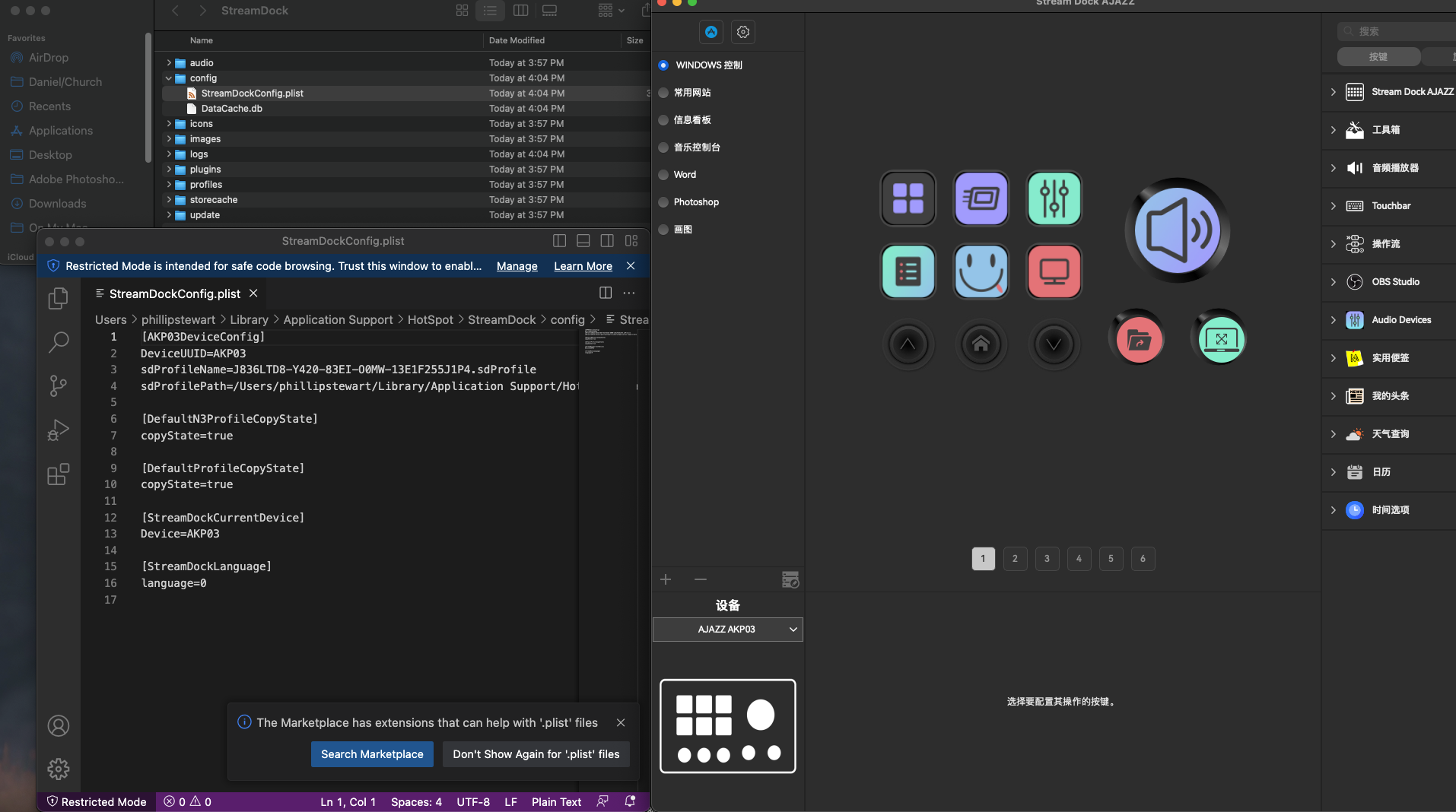Select the StreamDockConfig.plist editor tab
This screenshot has height=812, width=1456.
point(174,293)
